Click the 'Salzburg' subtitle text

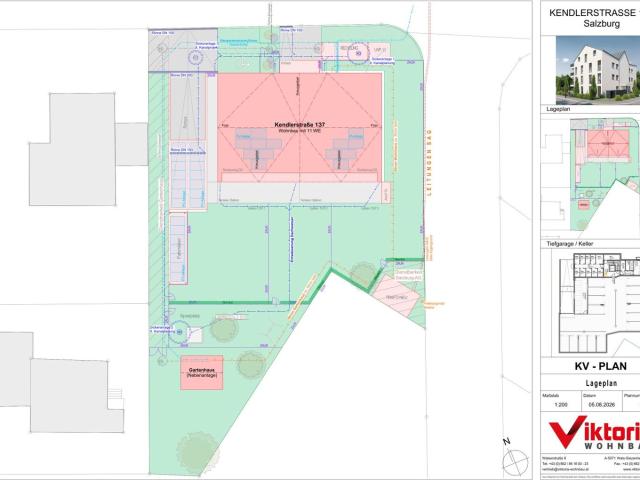(x=601, y=24)
